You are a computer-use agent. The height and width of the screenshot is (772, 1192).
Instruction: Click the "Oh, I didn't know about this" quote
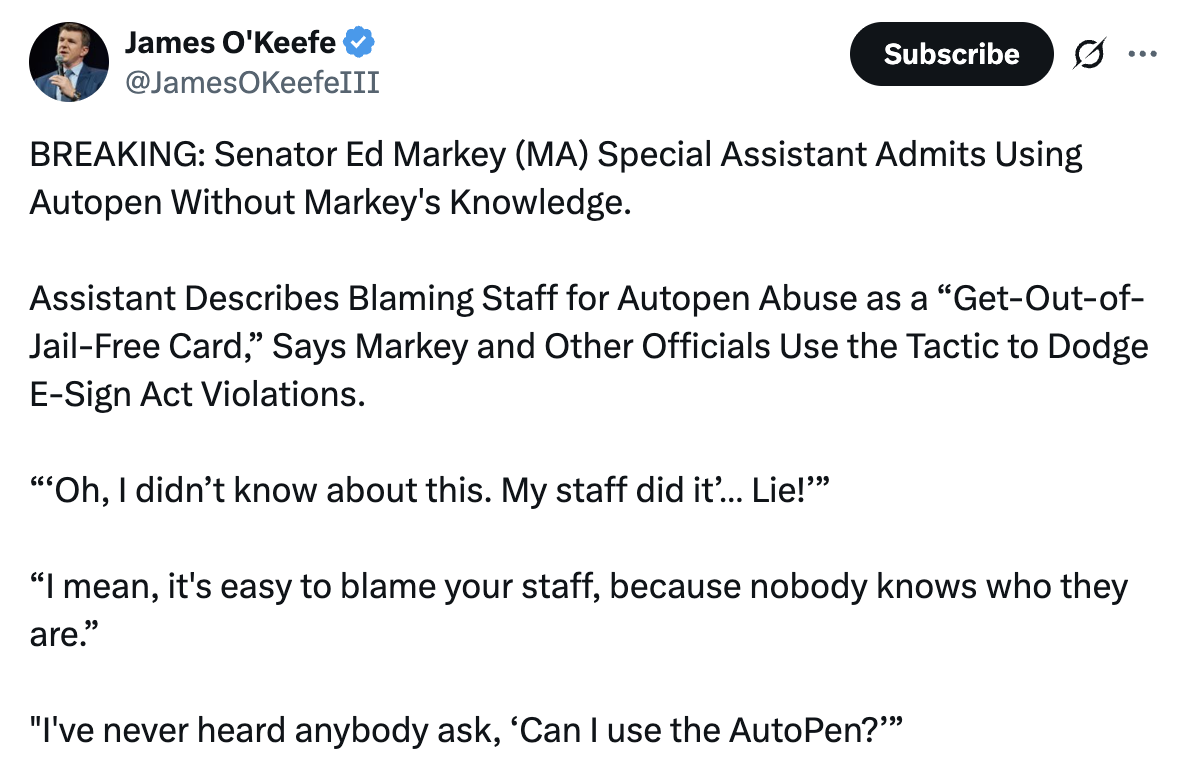[x=270, y=490]
